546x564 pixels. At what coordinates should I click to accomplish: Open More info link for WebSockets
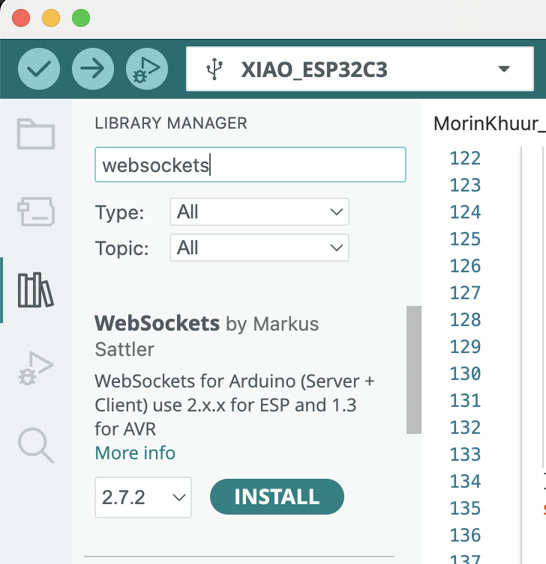135,453
